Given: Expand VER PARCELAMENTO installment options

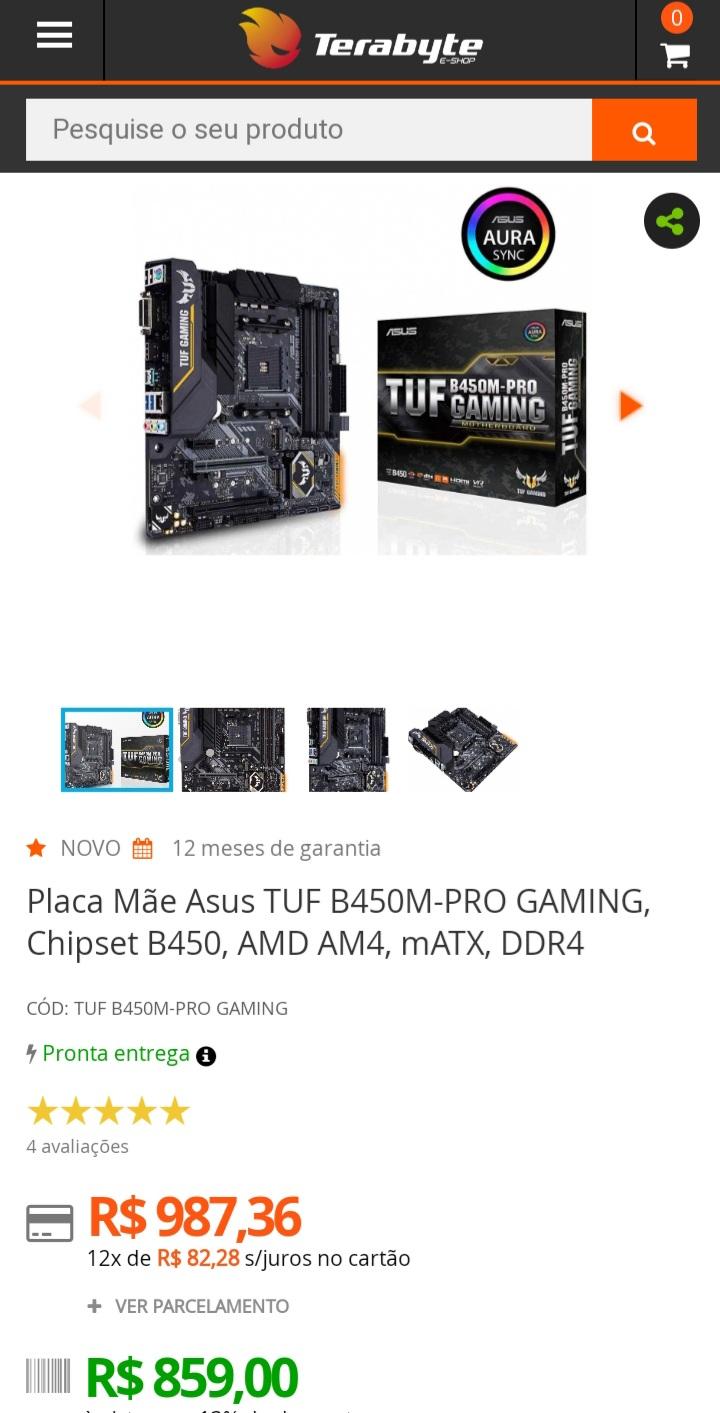Looking at the screenshot, I should tap(188, 1306).
